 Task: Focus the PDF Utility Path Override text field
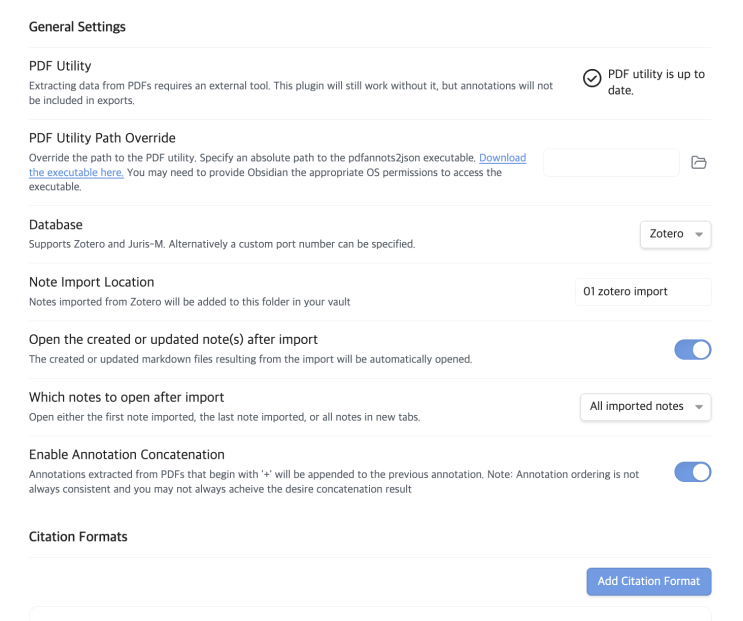coord(611,163)
